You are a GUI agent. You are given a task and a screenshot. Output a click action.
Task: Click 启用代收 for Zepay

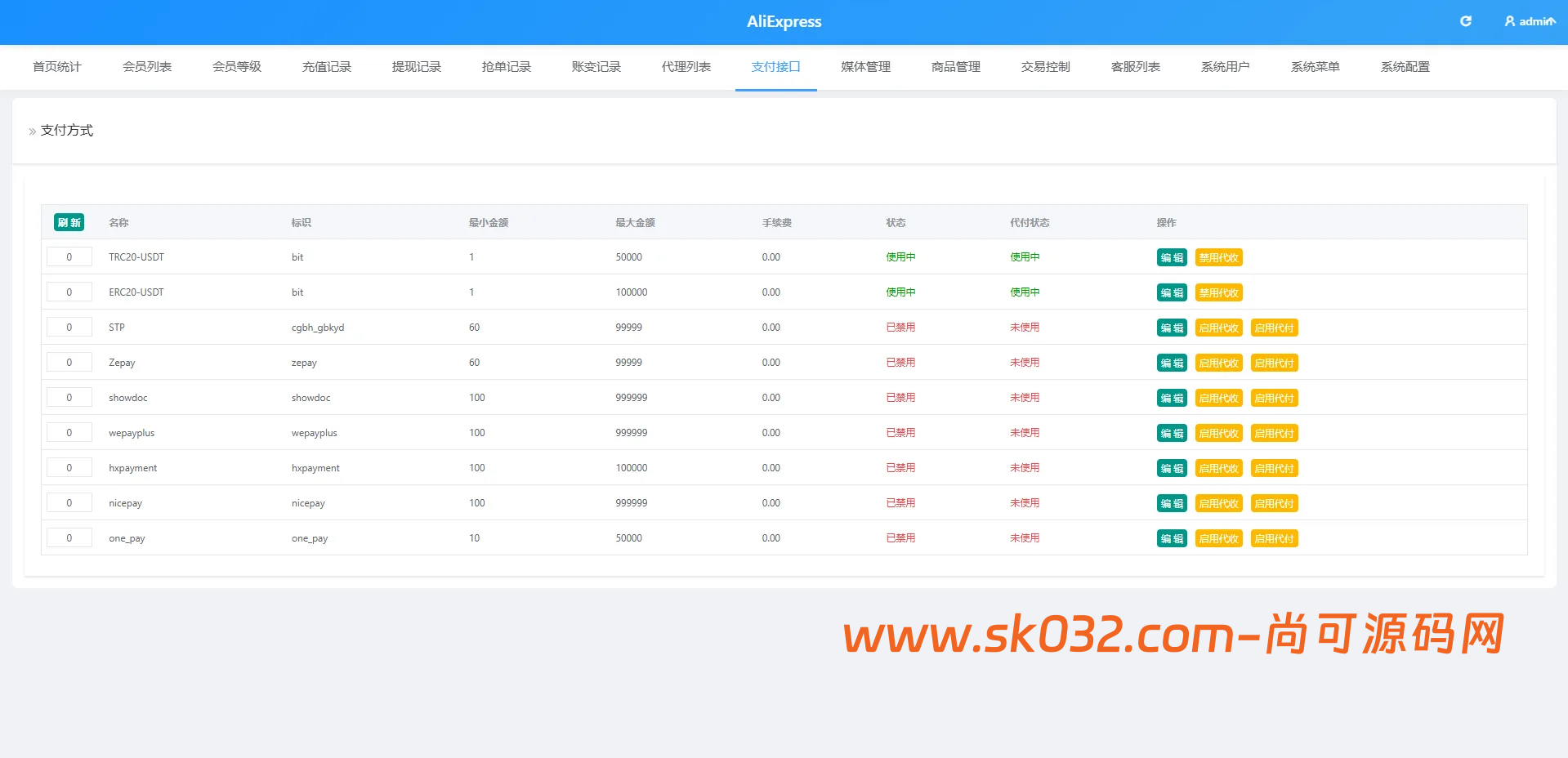tap(1219, 363)
